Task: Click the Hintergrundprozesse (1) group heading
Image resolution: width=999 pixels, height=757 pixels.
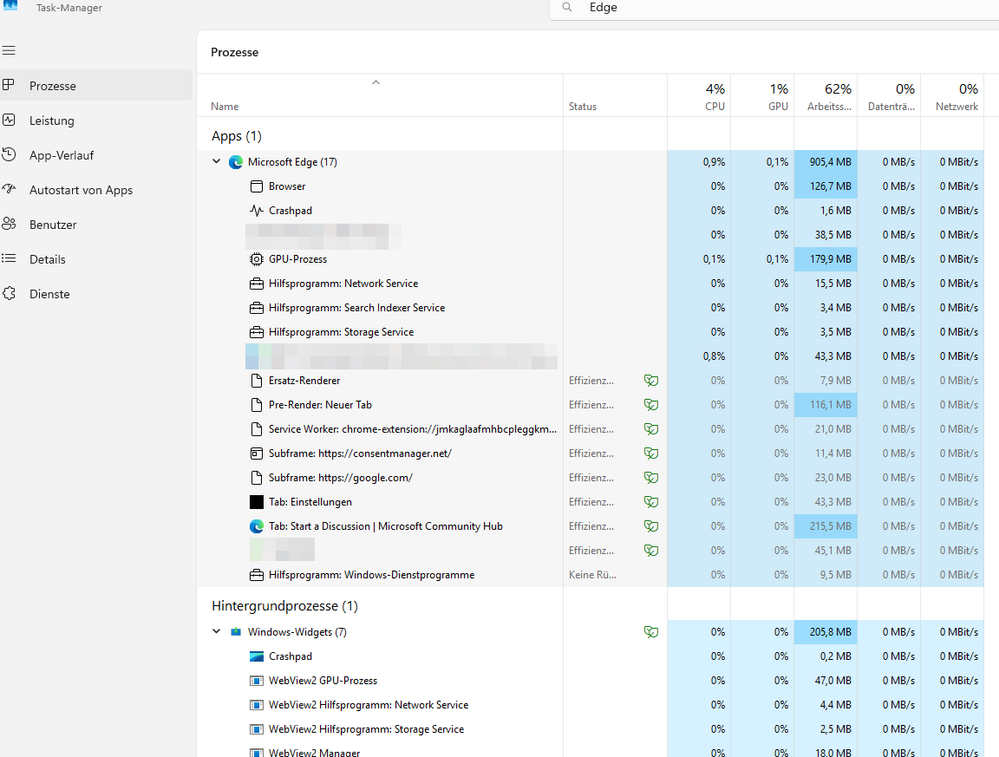Action: (285, 606)
